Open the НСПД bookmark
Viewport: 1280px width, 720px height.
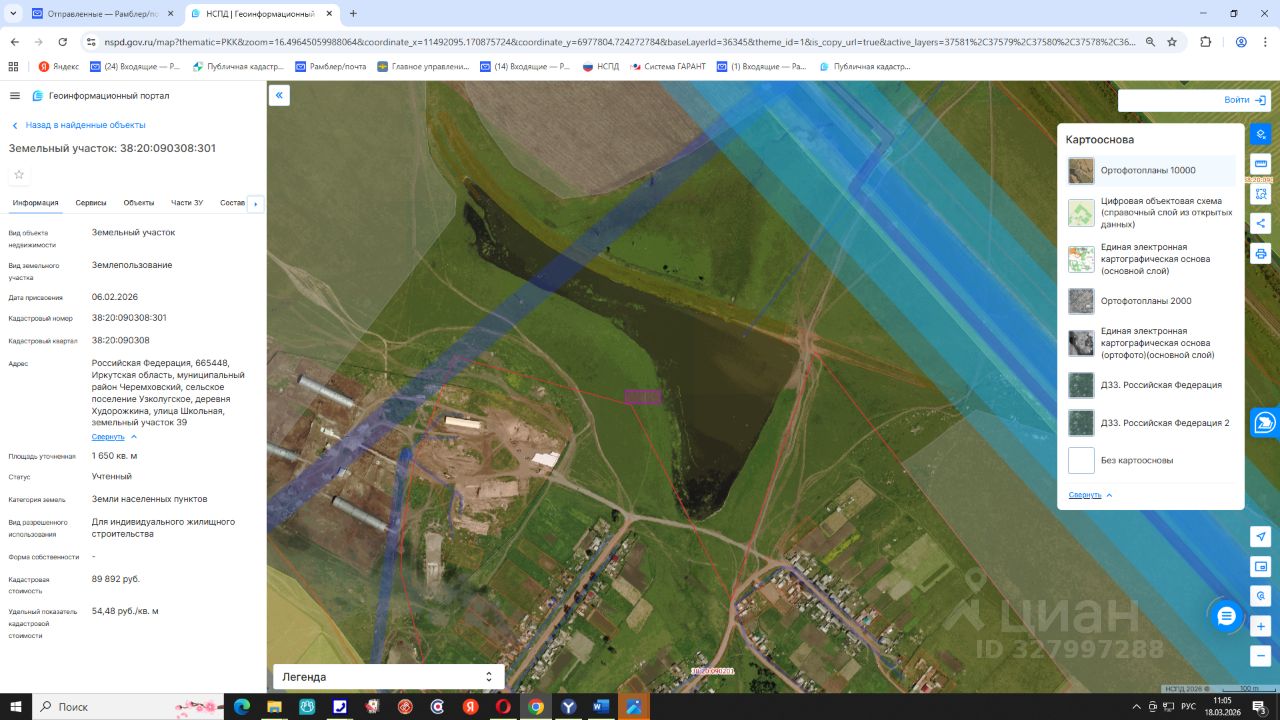click(600, 67)
